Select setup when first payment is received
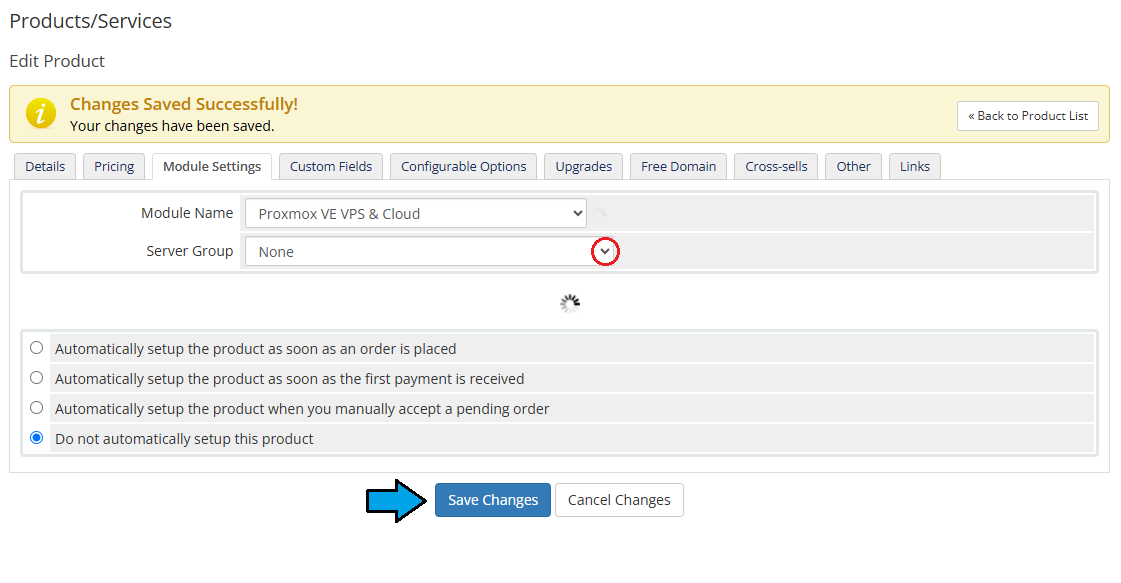The width and height of the screenshot is (1121, 583). pos(36,378)
